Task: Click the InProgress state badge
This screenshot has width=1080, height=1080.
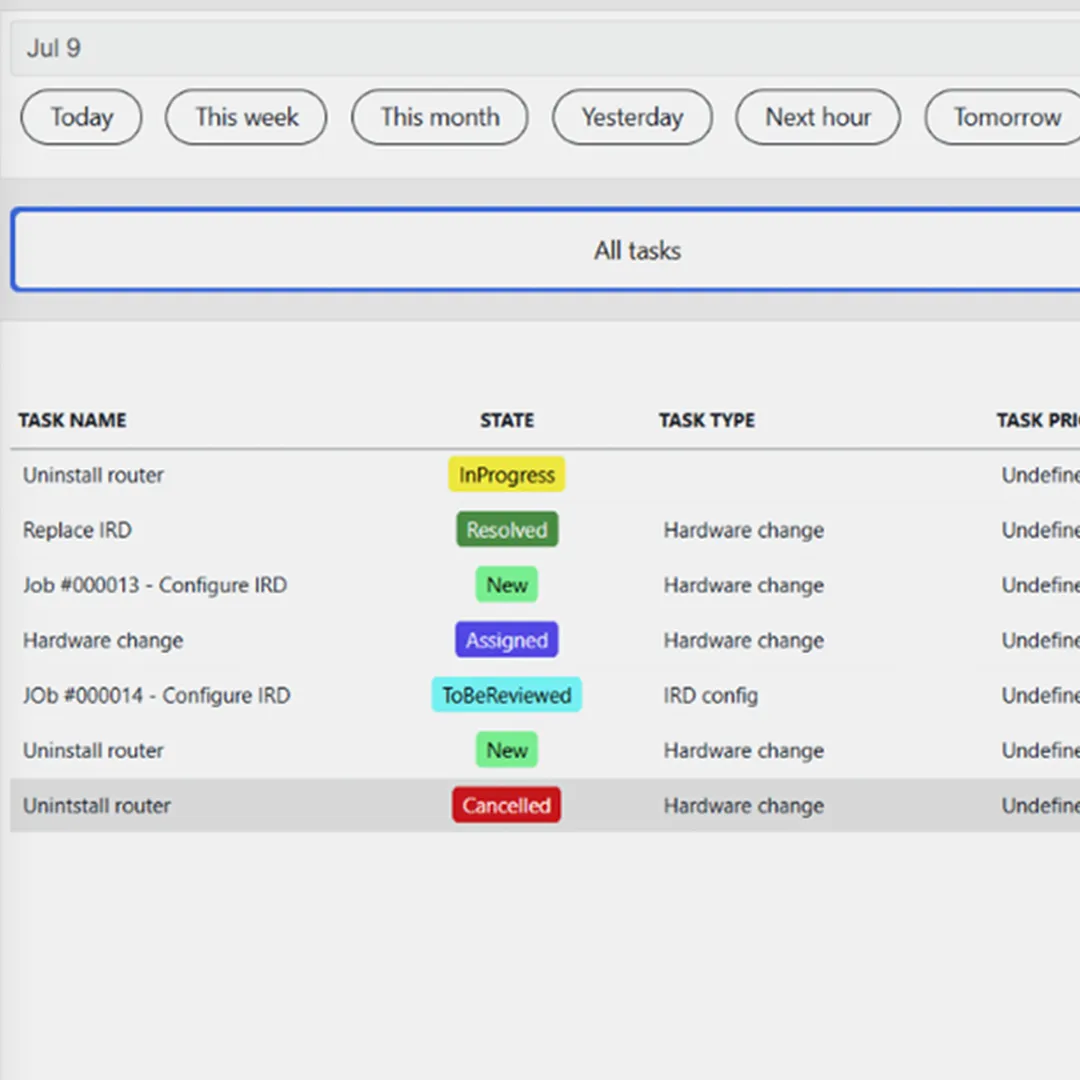Action: 507,475
